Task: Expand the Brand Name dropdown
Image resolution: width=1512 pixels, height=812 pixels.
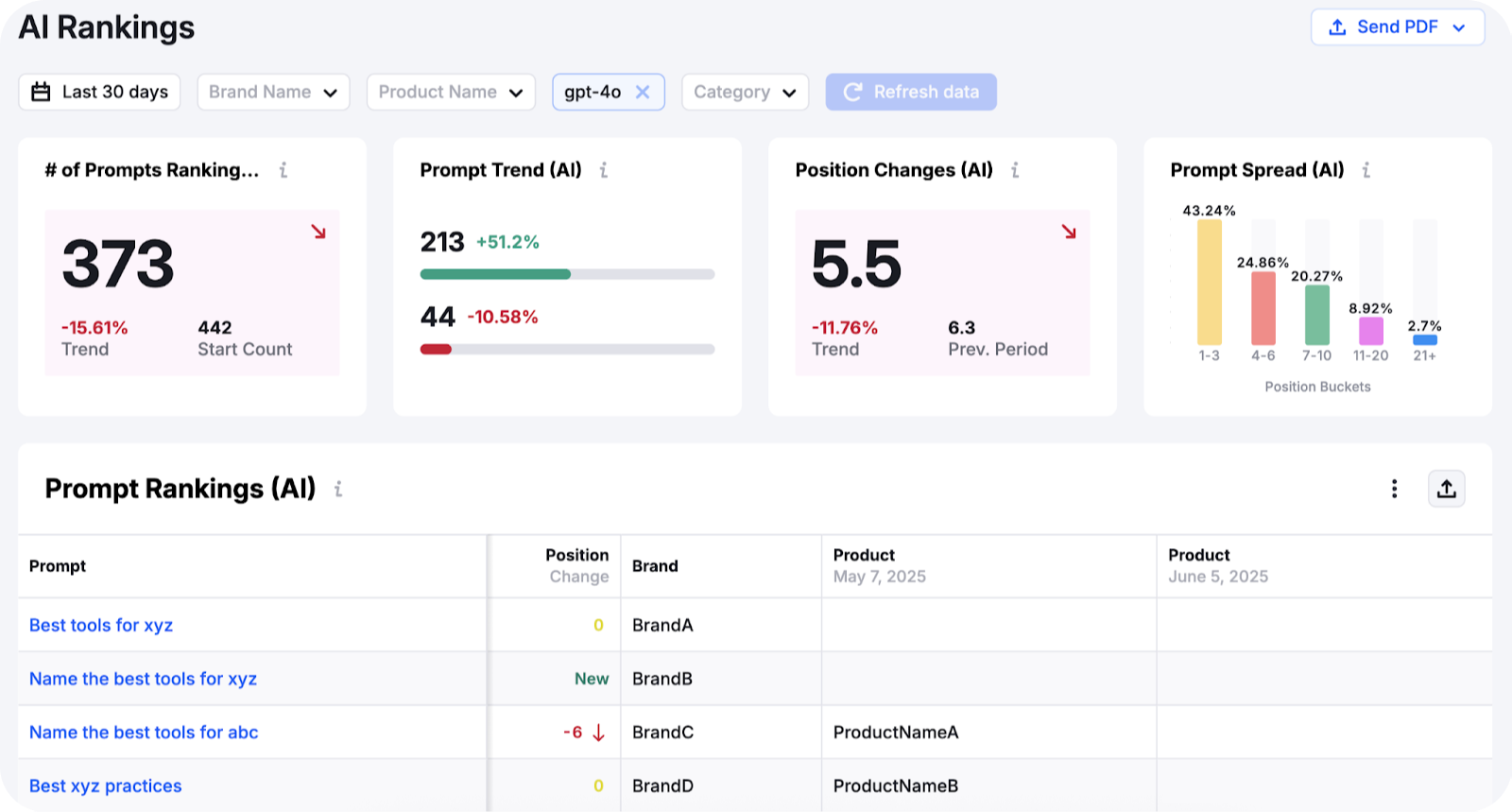Action: 273,92
